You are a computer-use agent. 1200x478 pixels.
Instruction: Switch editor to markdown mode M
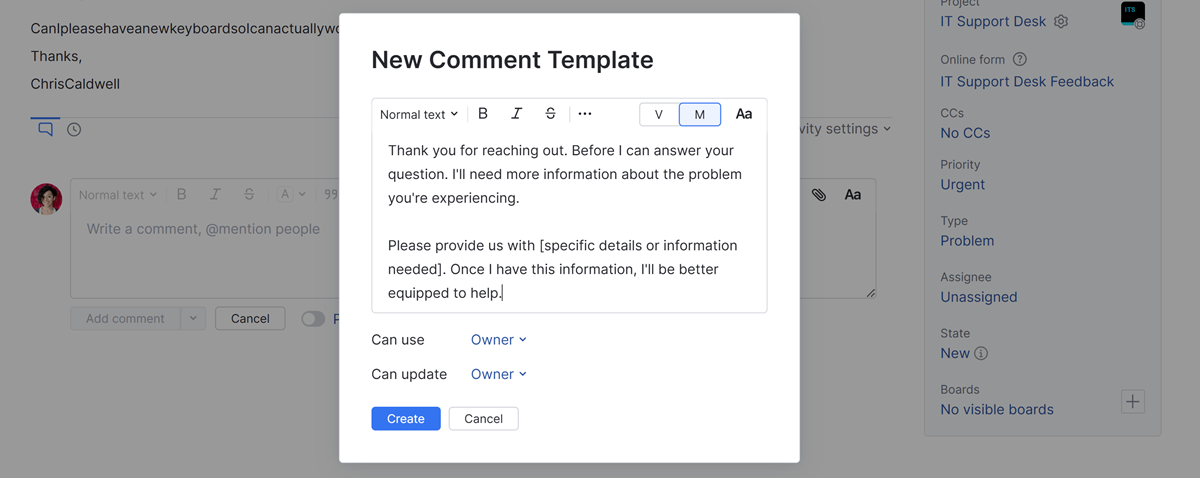pyautogui.click(x=700, y=114)
